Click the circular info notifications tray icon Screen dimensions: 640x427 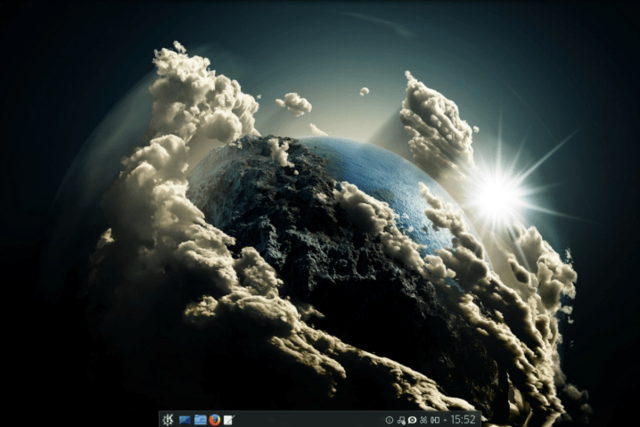(x=389, y=420)
